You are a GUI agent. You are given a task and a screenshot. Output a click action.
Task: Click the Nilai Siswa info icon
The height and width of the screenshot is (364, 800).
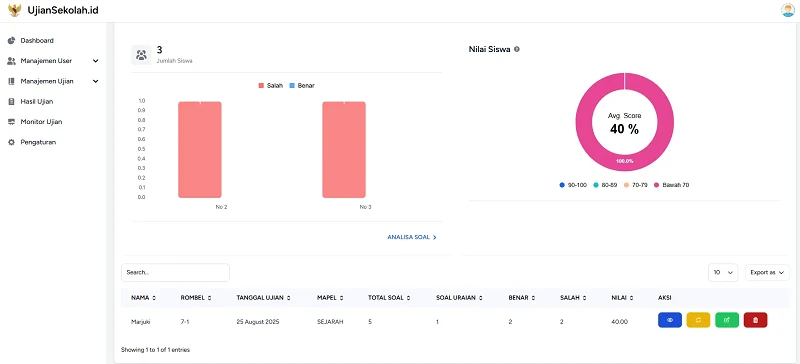(517, 50)
